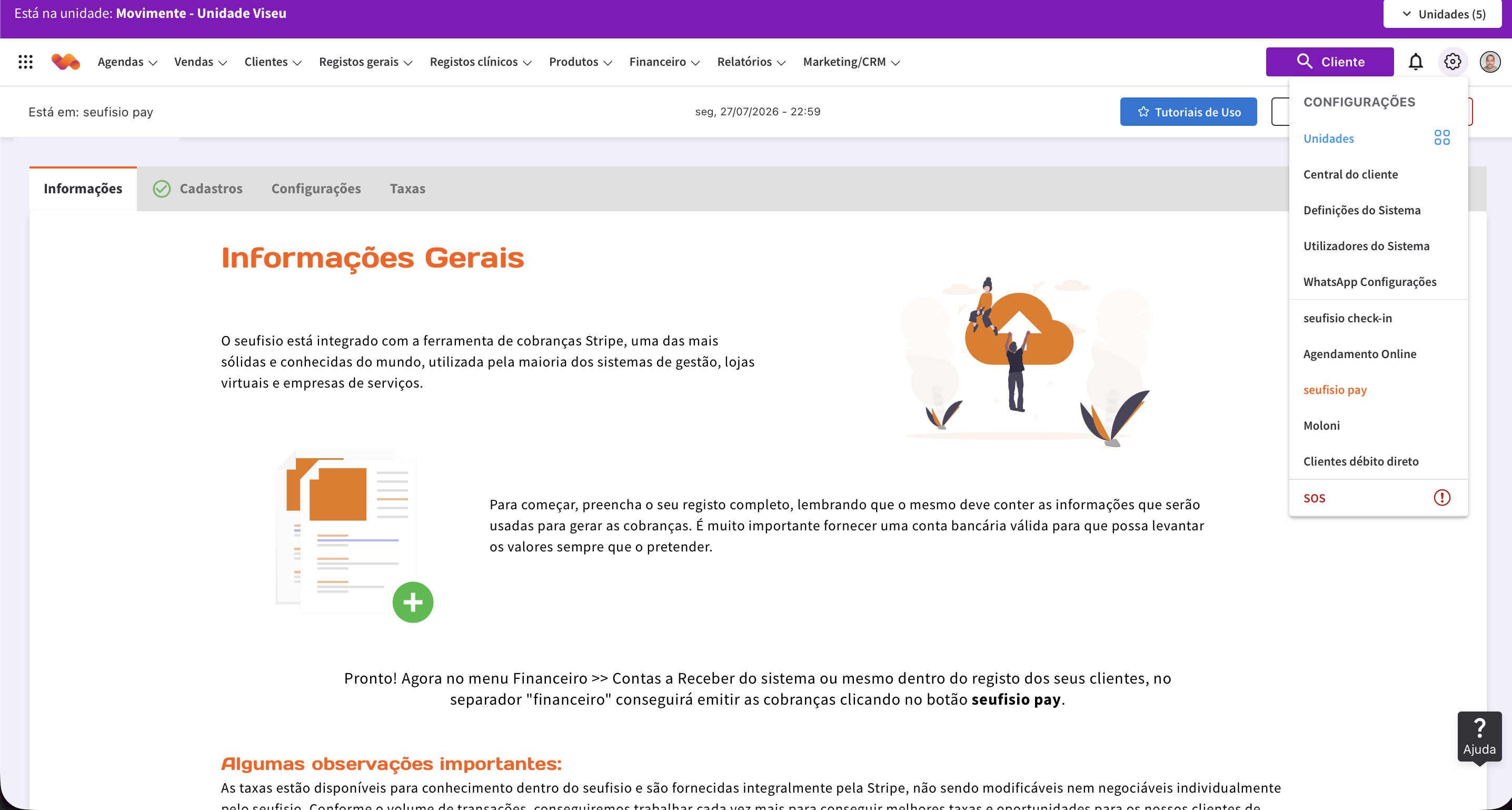Switch to the Taxas tab
Image resolution: width=1512 pixels, height=810 pixels.
point(407,189)
